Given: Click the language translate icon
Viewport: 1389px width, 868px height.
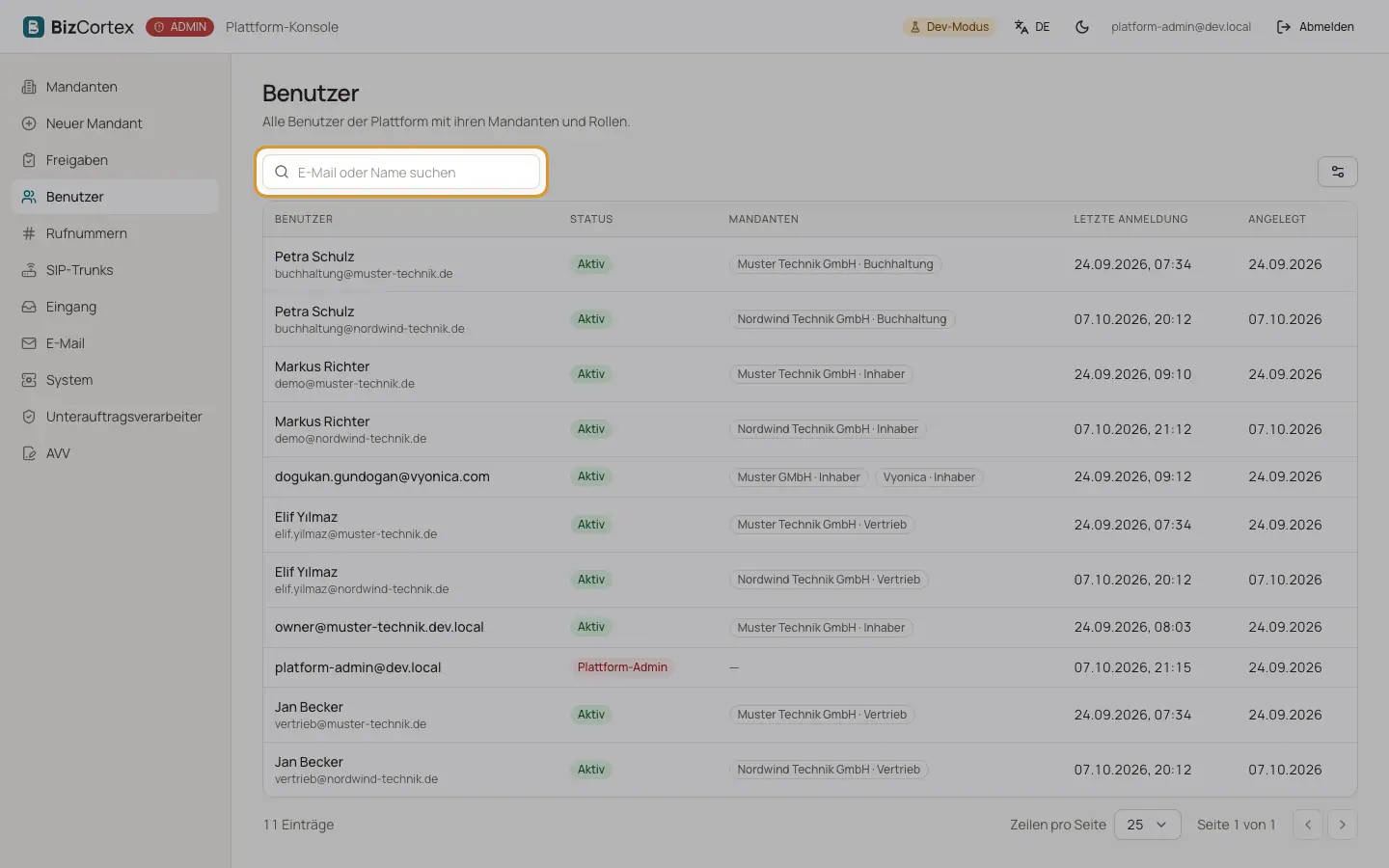Looking at the screenshot, I should click(1021, 27).
